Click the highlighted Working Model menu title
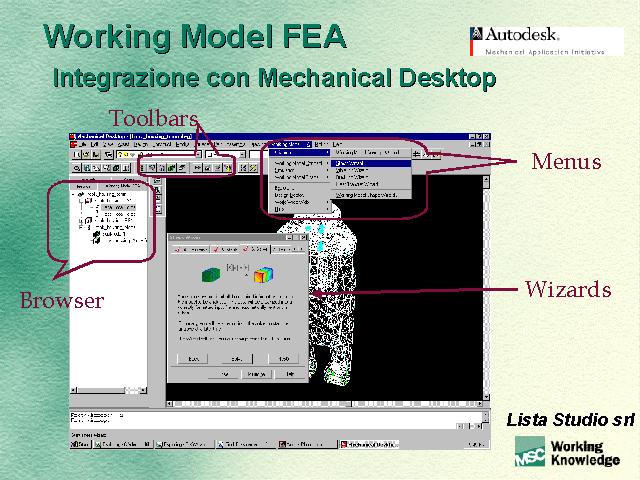Viewport: 640px width, 480px height. coord(291,144)
